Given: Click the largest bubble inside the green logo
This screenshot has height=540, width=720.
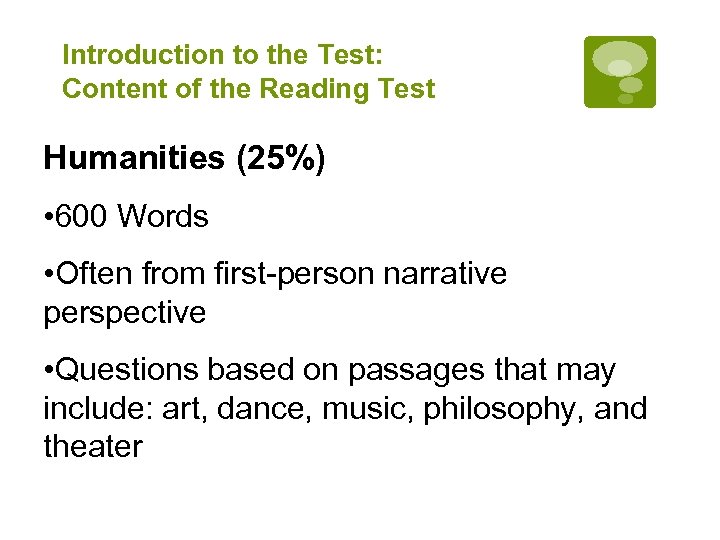Looking at the screenshot, I should click(x=620, y=59).
